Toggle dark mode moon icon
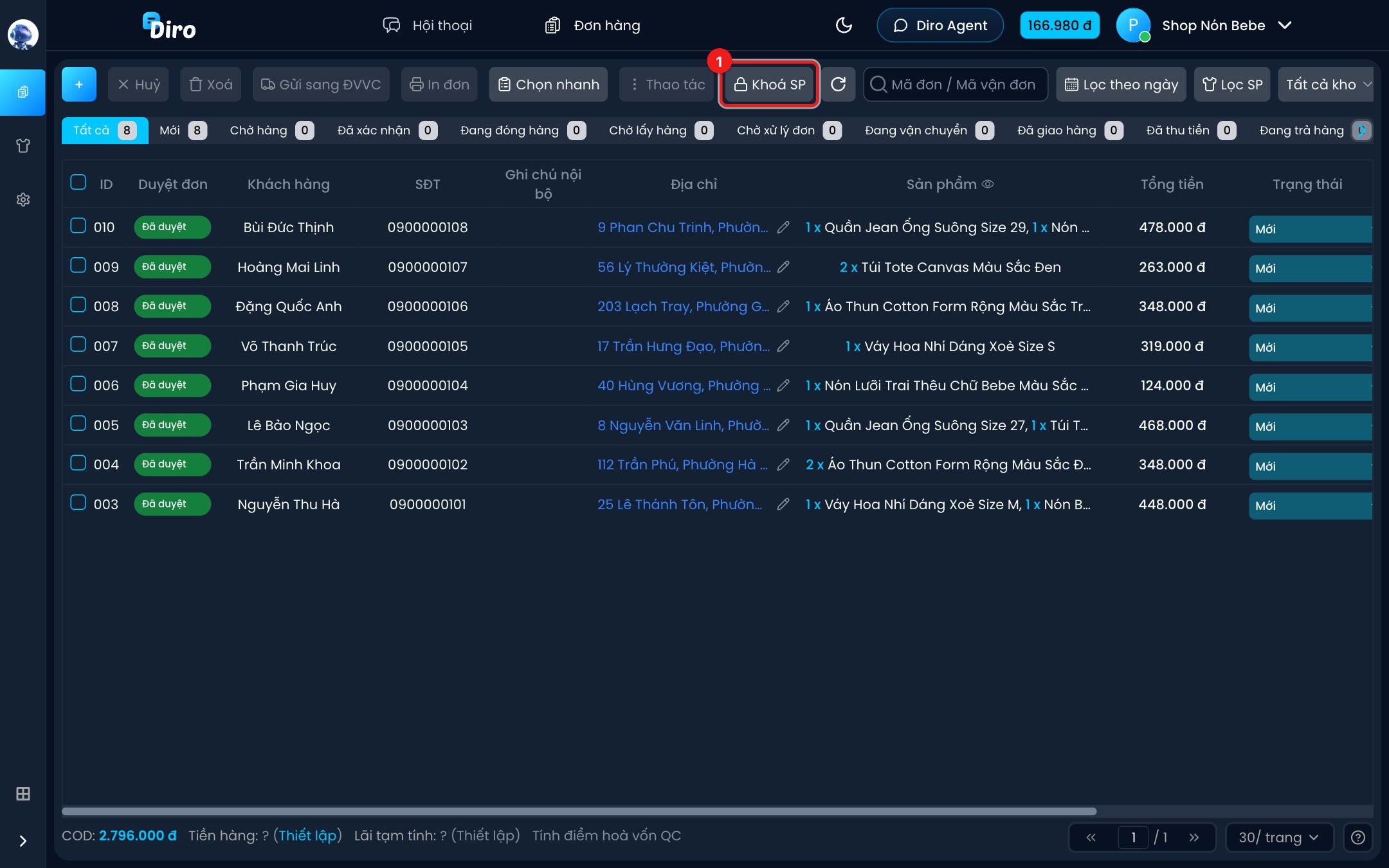The height and width of the screenshot is (868, 1389). click(844, 26)
